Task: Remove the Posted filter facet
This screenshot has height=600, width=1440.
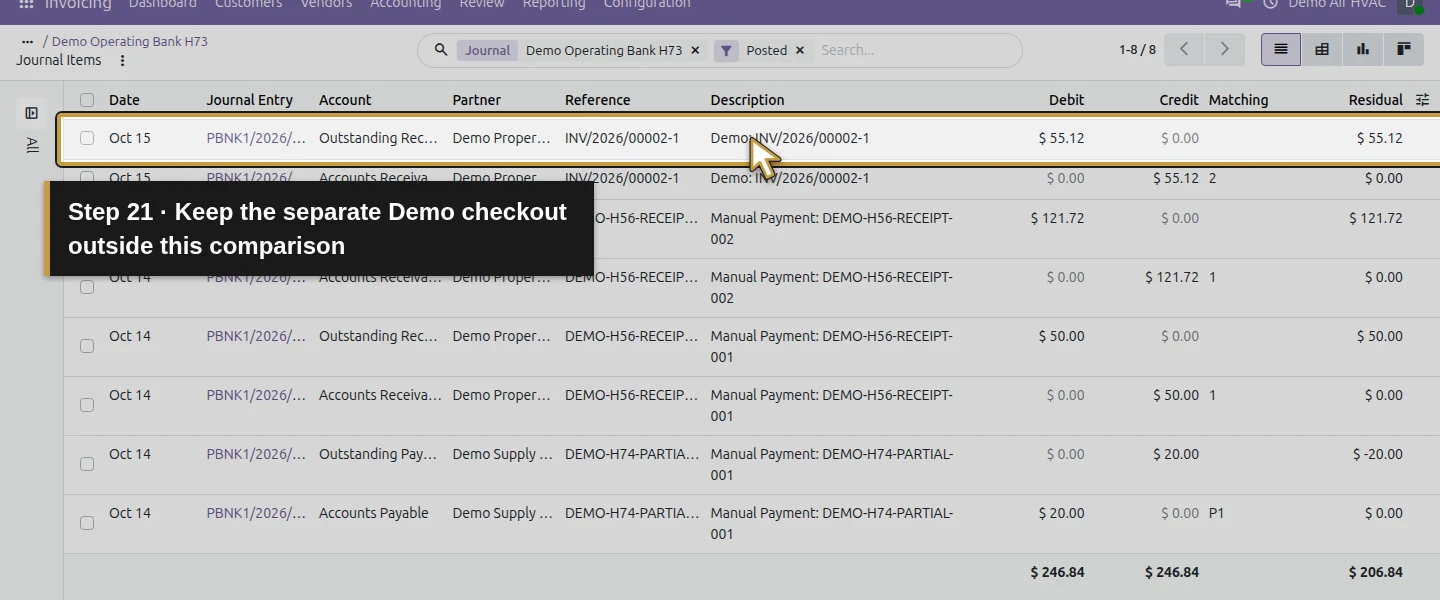Action: click(800, 50)
